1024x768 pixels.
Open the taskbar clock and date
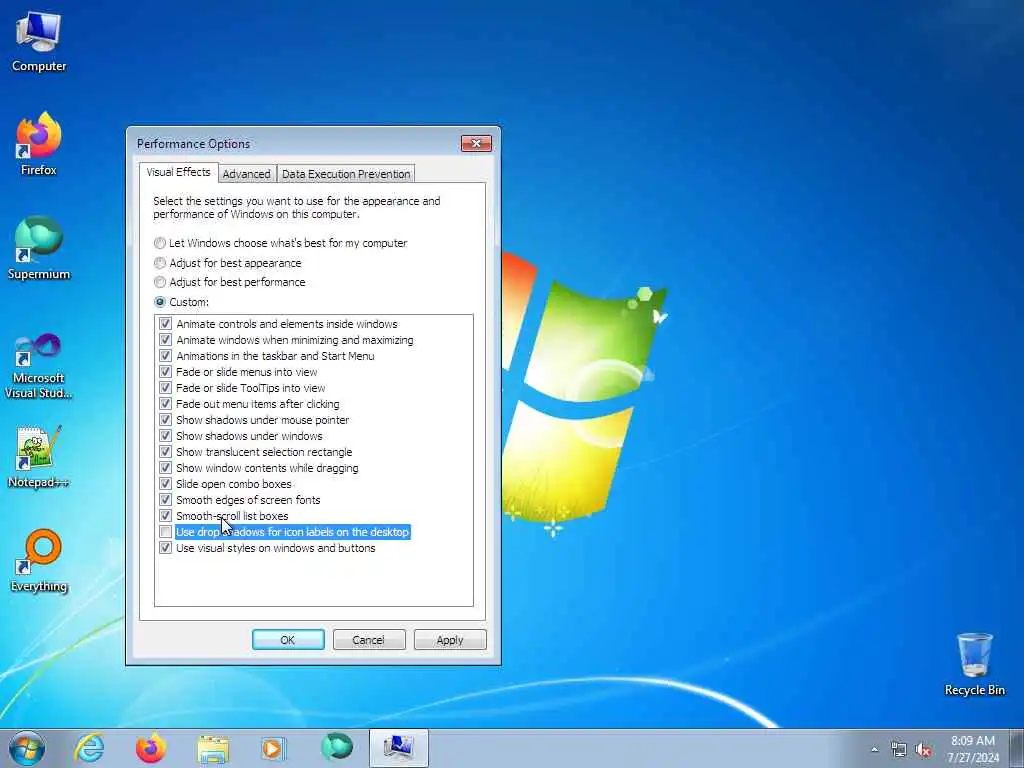click(x=973, y=749)
